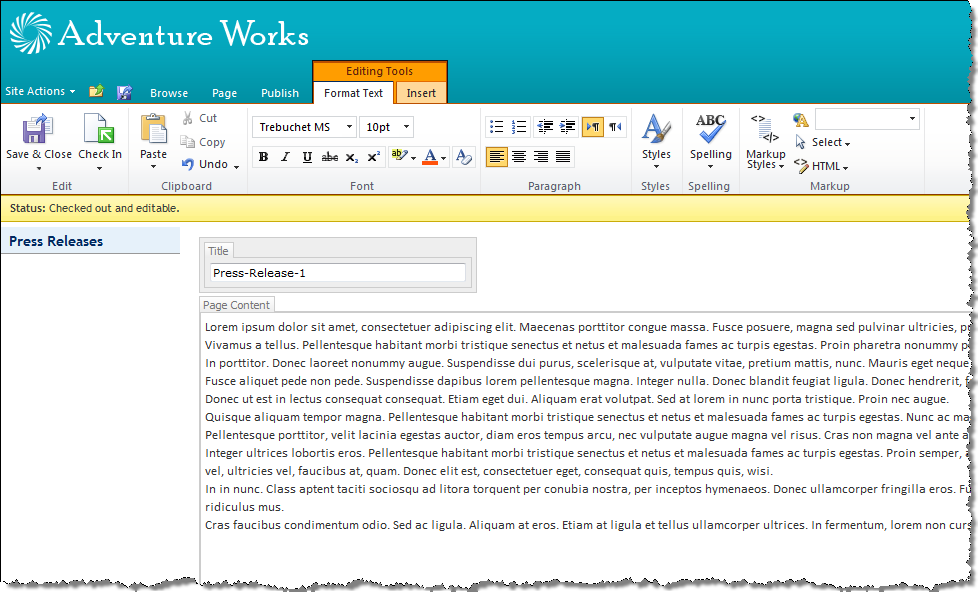Expand the highlight color arrow
Screen dimensions: 978x592
click(x=414, y=158)
